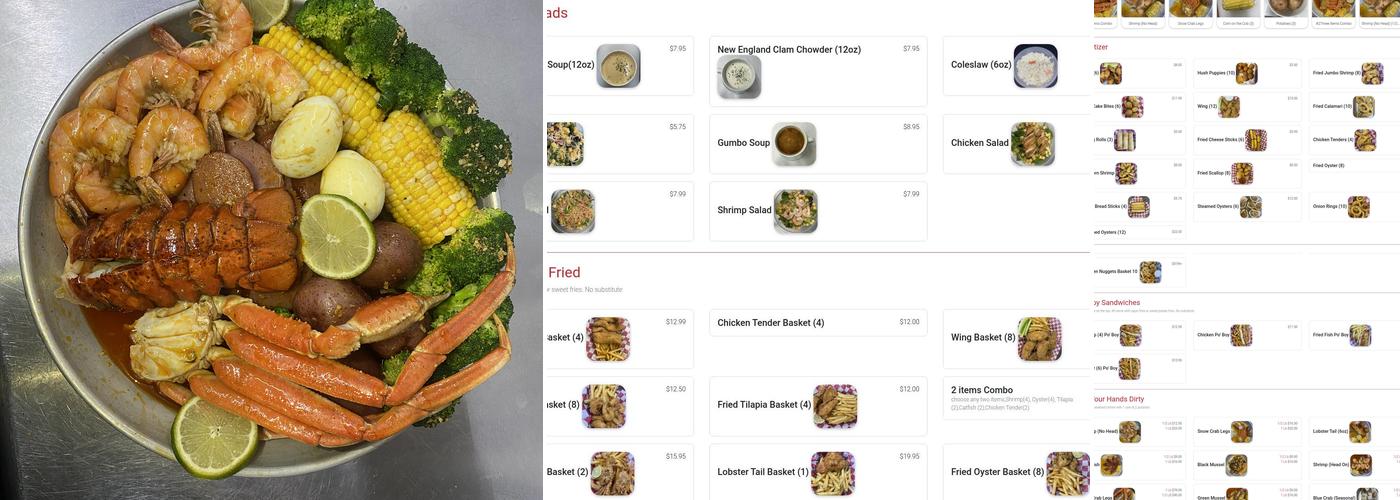1400x500 pixels.
Task: Click the Fried Oyster Basket (8) photo
Action: point(1069,473)
